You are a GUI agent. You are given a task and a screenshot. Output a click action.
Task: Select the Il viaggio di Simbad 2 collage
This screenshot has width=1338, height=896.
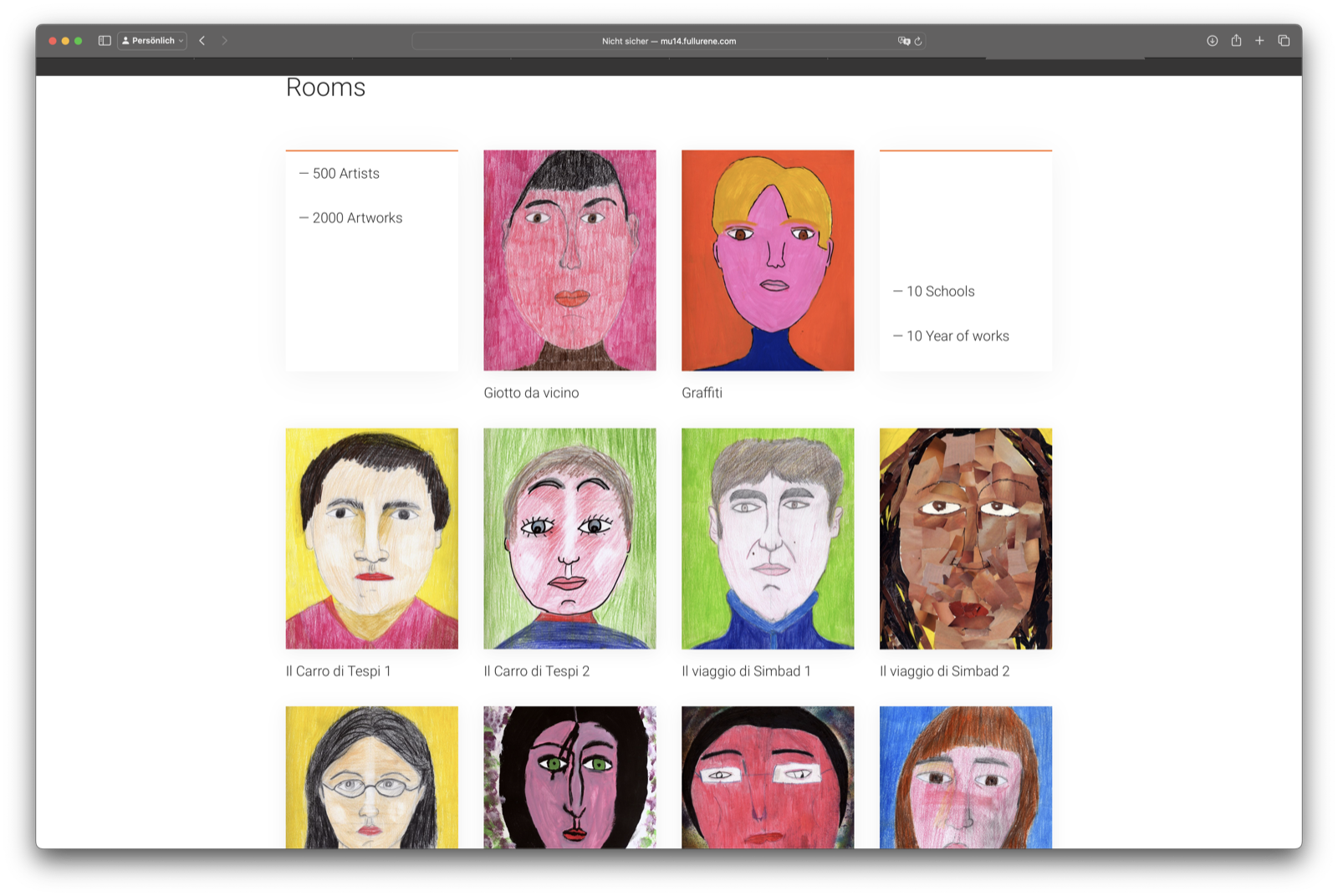pos(965,538)
